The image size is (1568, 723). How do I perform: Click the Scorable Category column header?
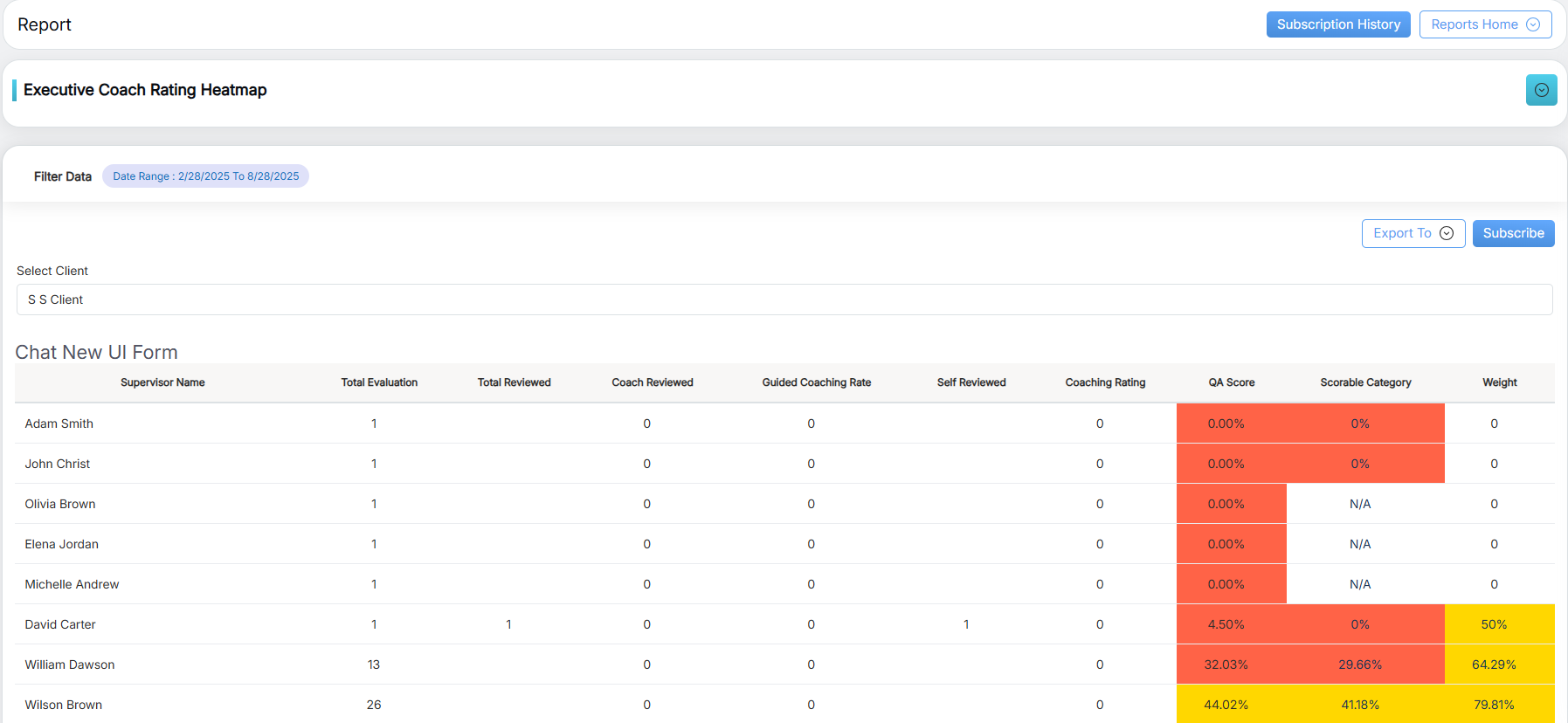pos(1365,382)
